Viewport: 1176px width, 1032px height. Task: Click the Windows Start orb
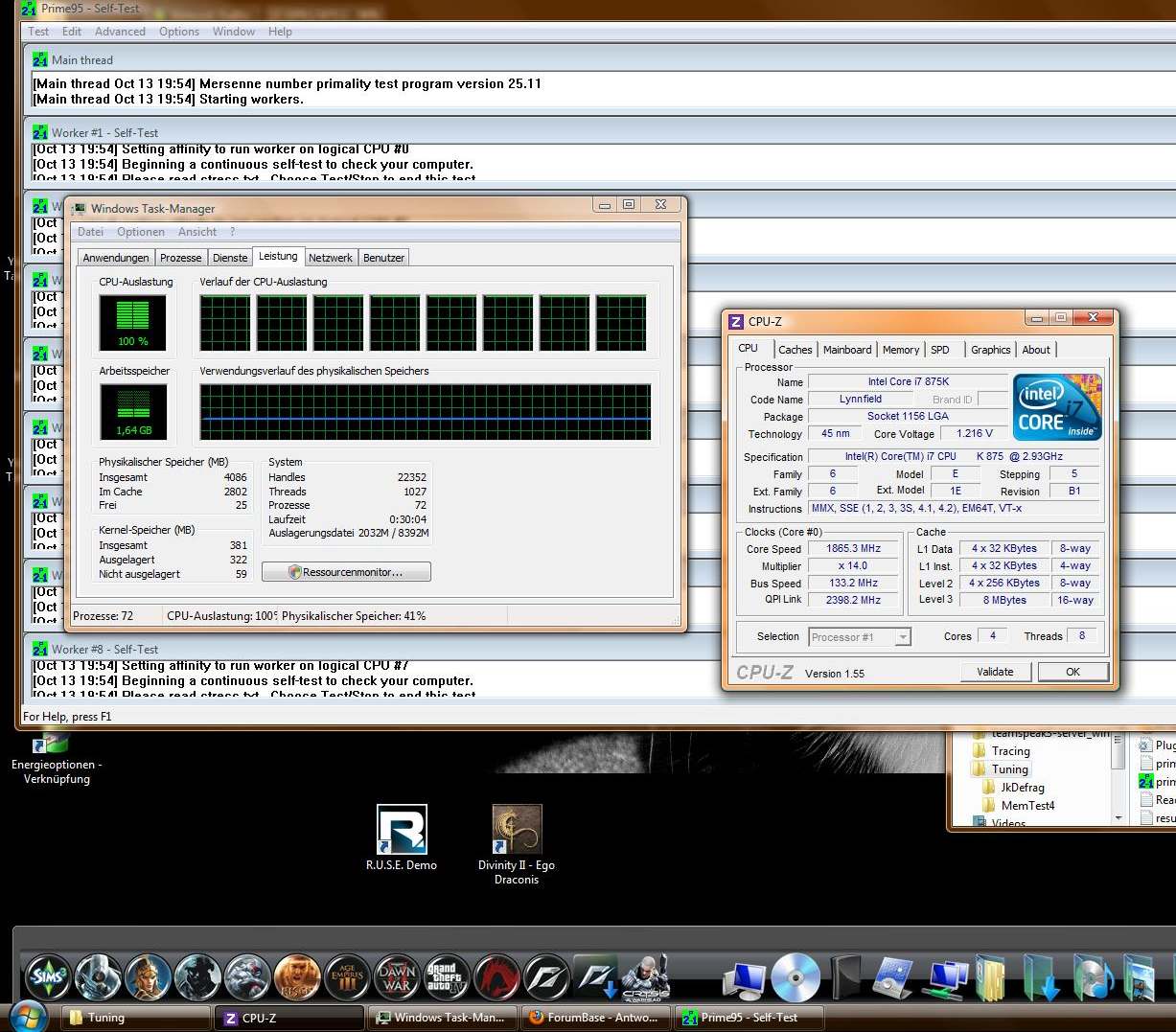click(x=26, y=1017)
